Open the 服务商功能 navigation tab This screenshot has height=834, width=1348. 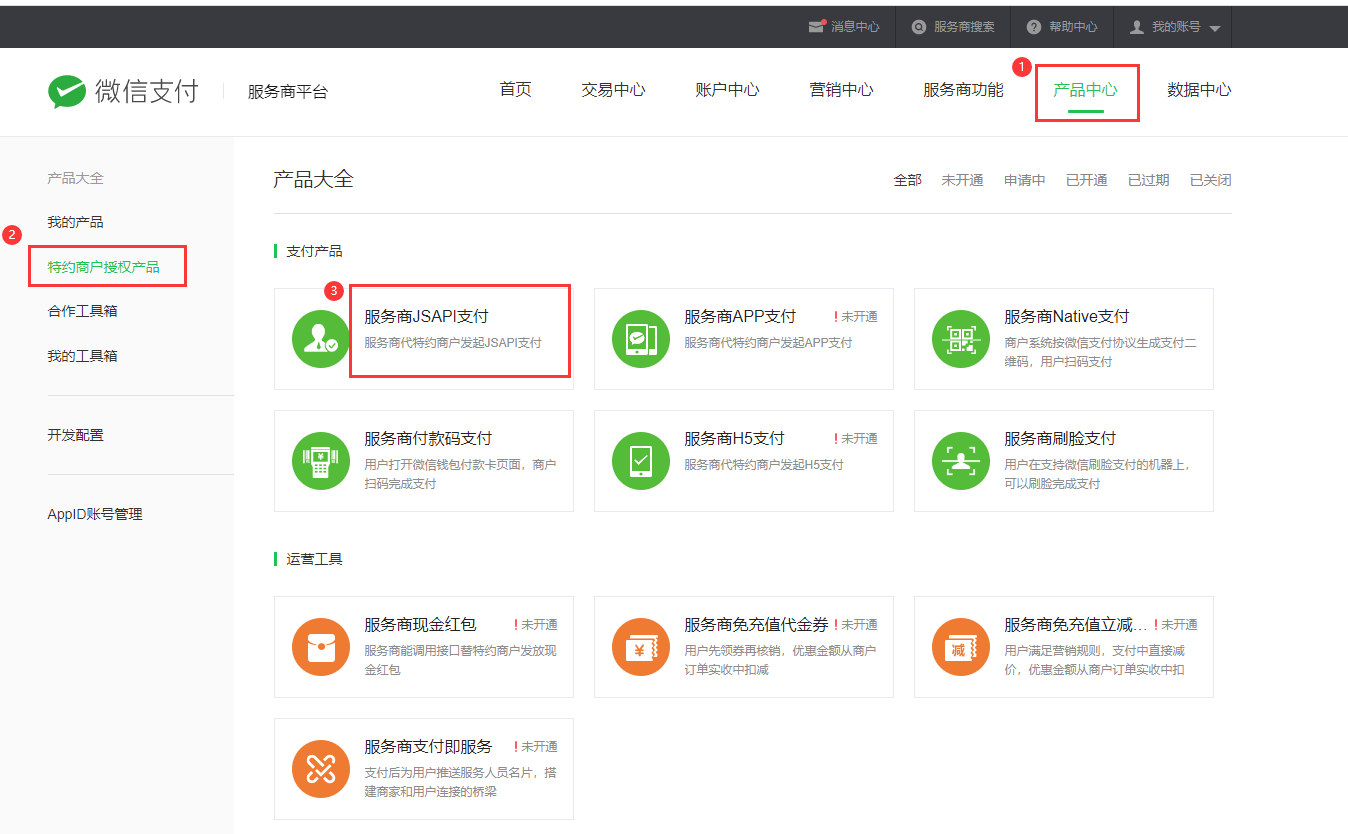click(x=963, y=90)
